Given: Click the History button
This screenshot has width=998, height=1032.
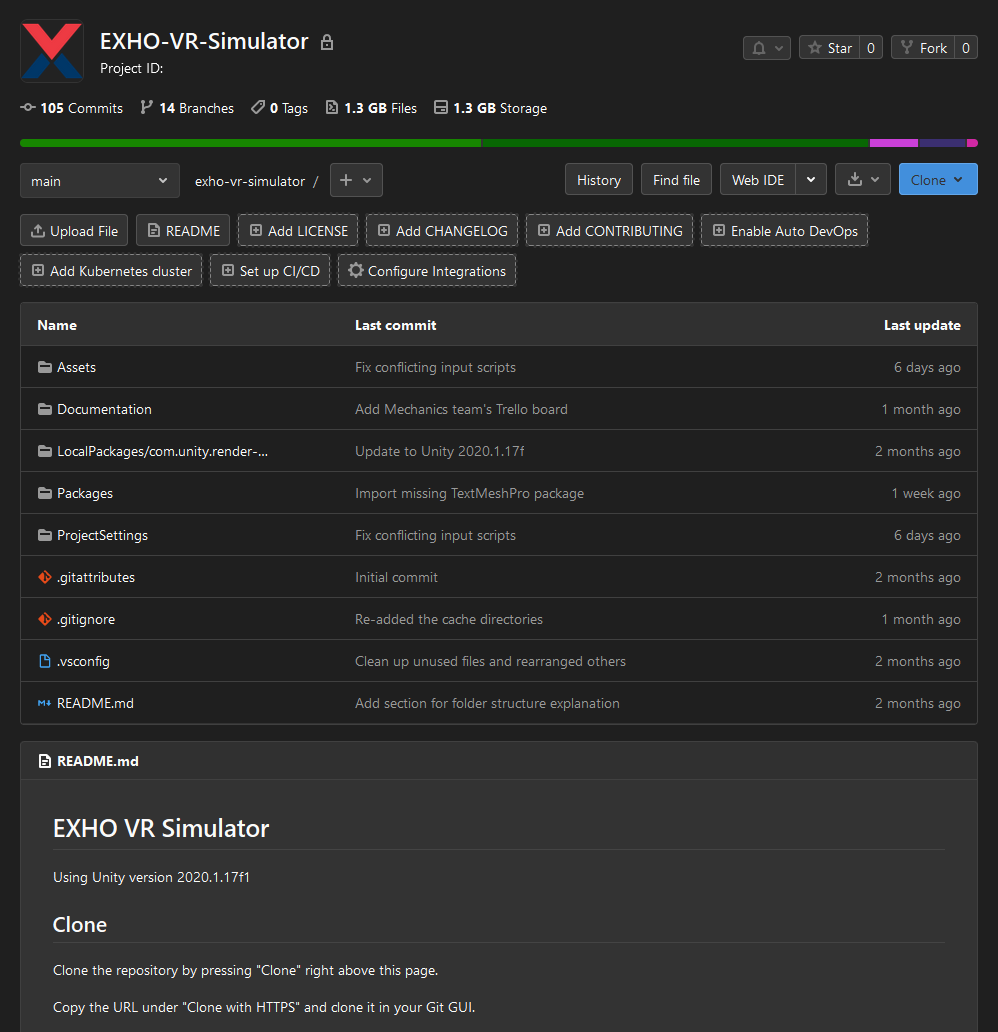Looking at the screenshot, I should [598, 180].
